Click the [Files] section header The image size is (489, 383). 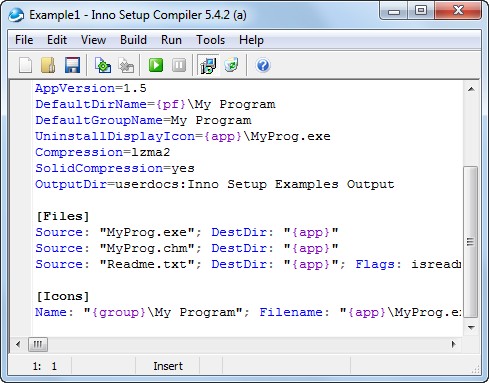click(x=63, y=216)
